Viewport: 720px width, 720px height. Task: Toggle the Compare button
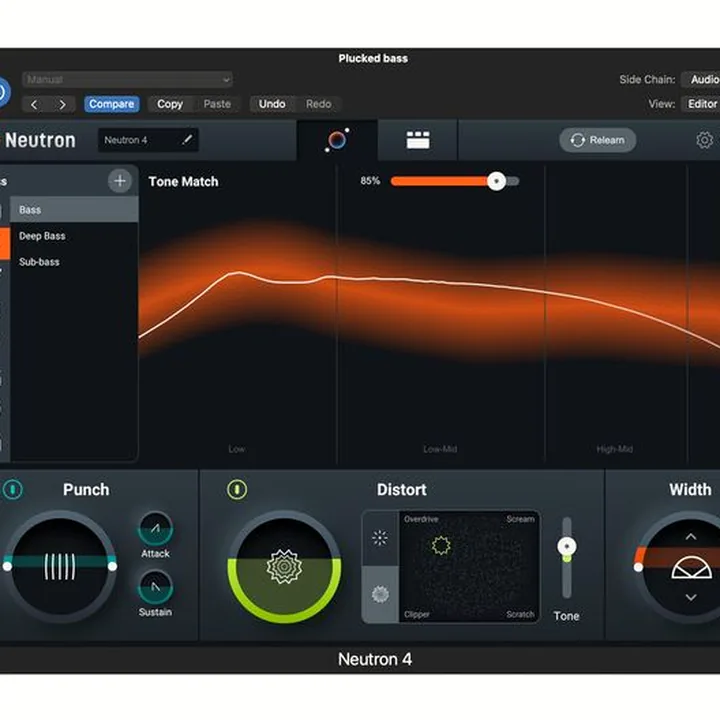coord(112,104)
